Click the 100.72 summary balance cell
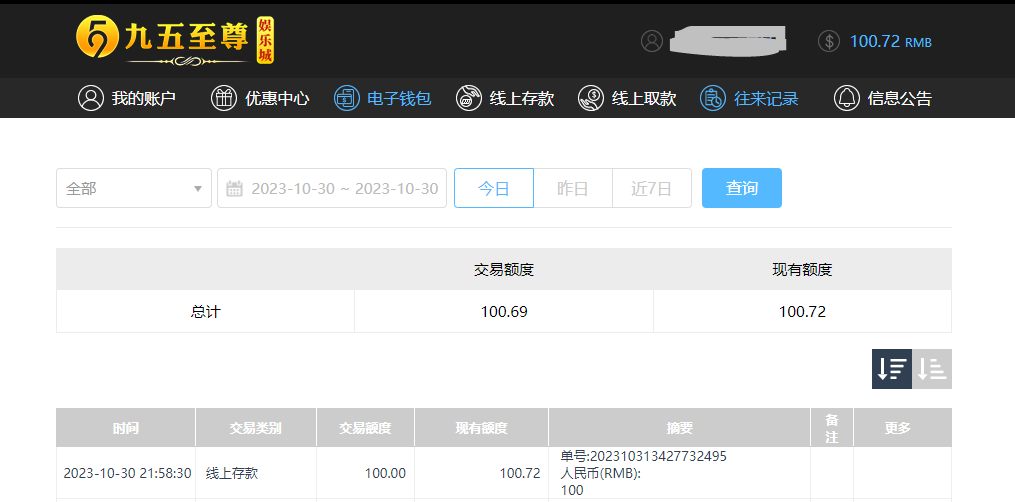The height and width of the screenshot is (502, 1015). coord(802,312)
